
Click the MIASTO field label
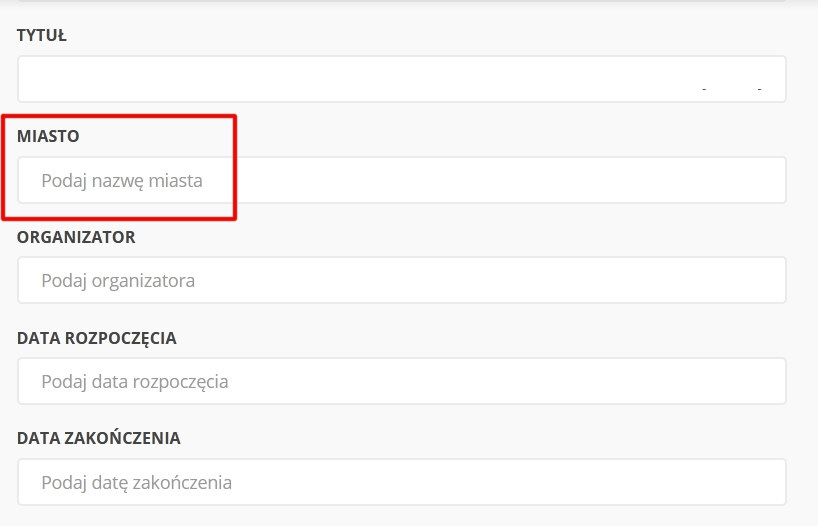pyautogui.click(x=48, y=135)
